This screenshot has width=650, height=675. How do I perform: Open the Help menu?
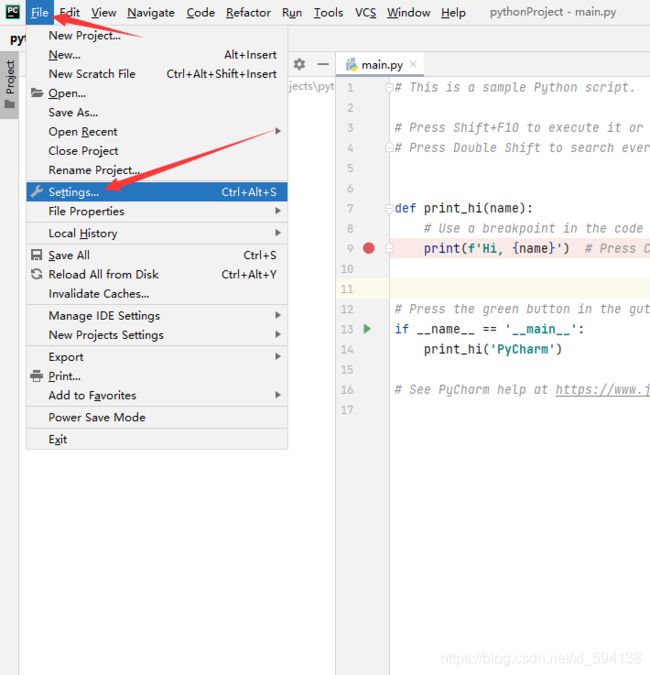[x=453, y=12]
